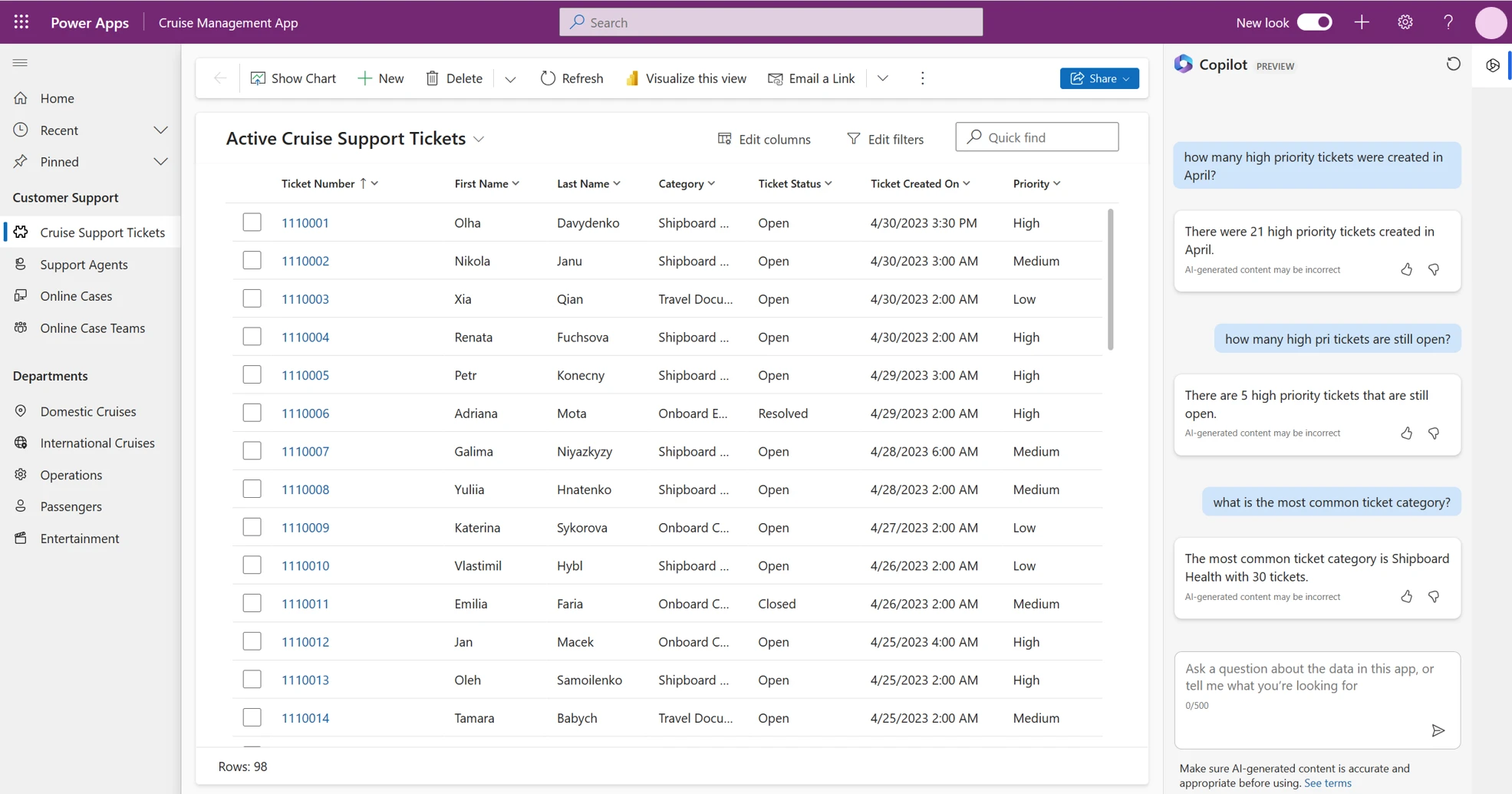Open the Visualize this view tool
Image resolution: width=1512 pixels, height=794 pixels.
(632, 77)
